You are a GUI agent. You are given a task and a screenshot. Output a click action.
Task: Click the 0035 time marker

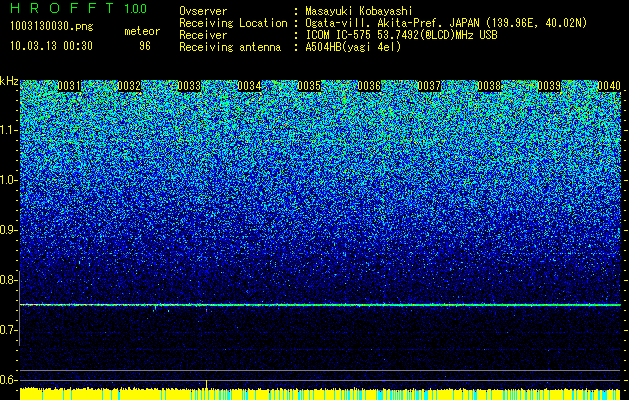tap(309, 86)
